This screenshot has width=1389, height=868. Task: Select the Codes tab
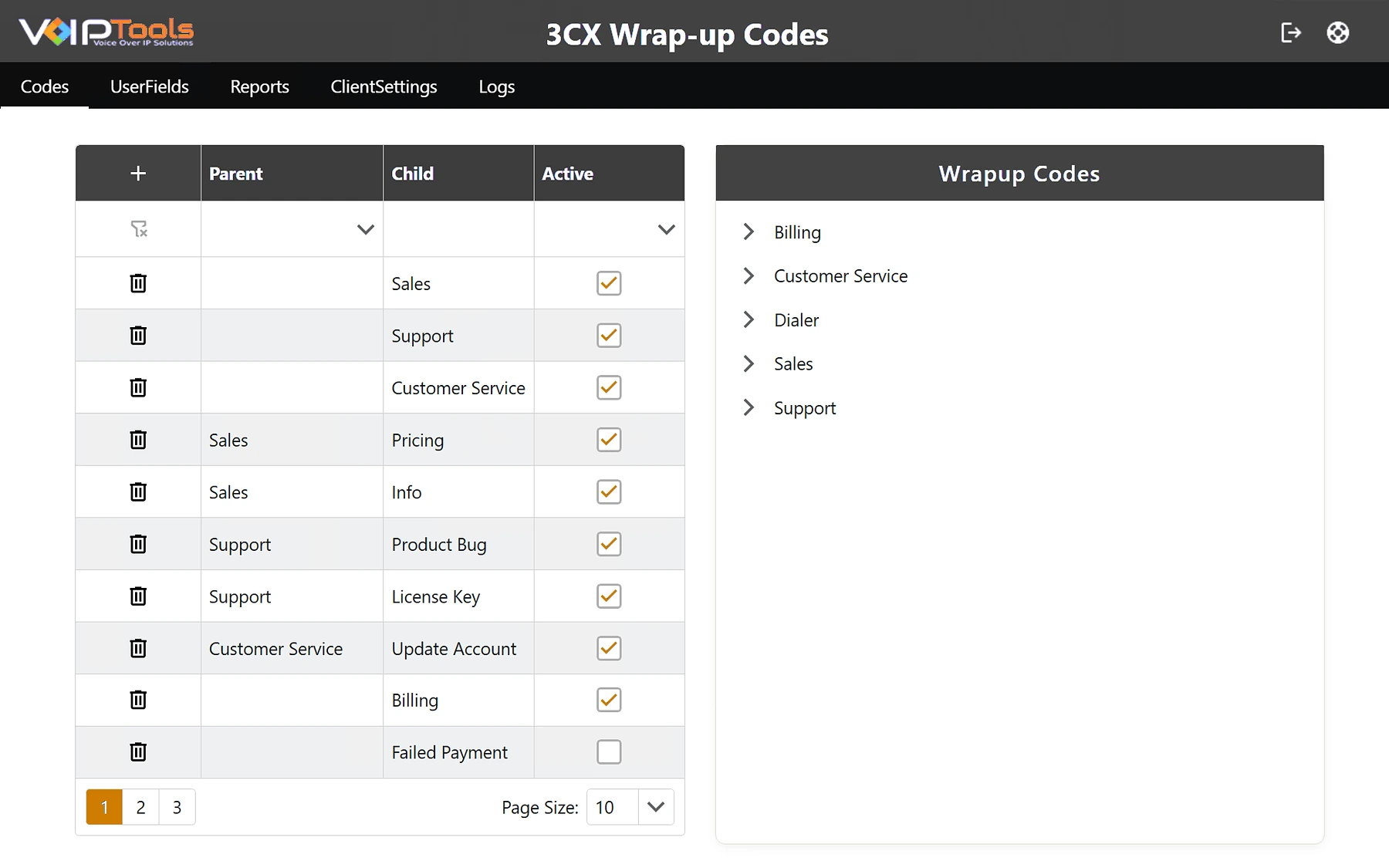pos(45,86)
